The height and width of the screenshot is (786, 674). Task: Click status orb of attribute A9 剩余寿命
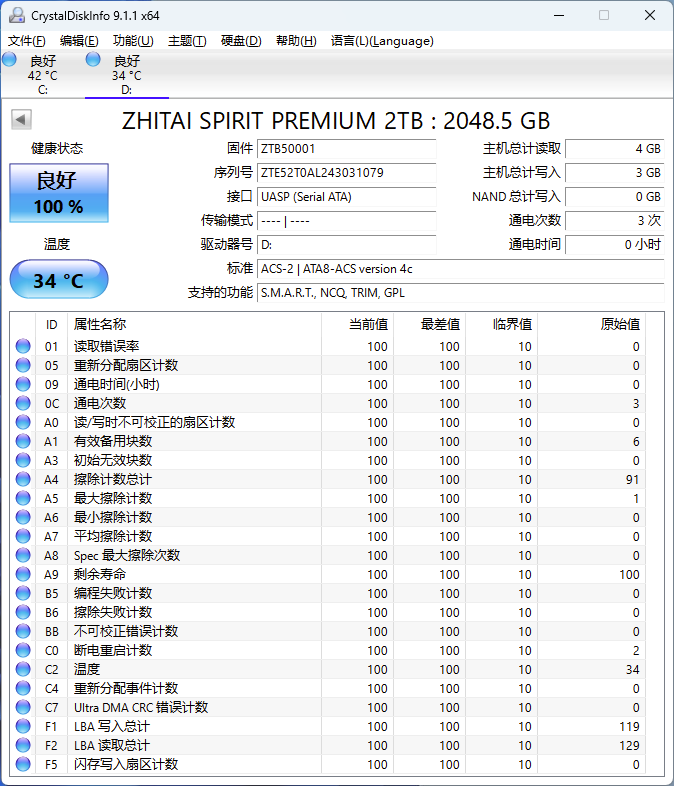click(x=23, y=574)
